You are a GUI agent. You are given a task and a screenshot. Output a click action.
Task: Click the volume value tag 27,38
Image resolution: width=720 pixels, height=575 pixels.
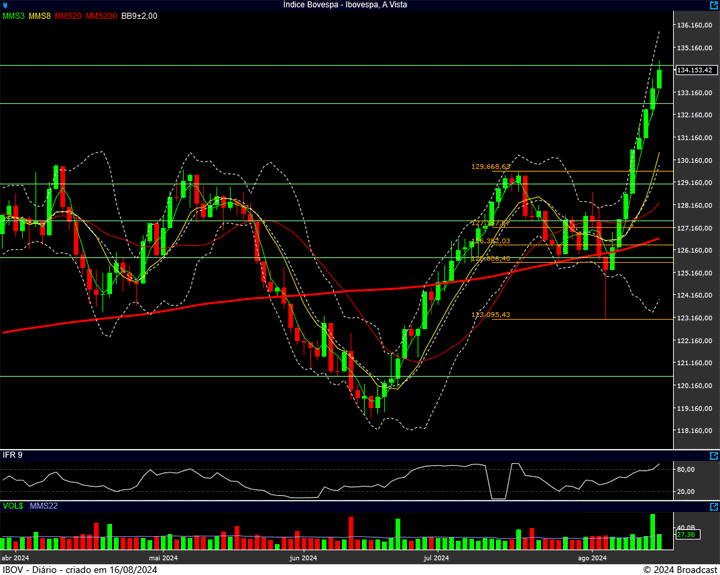686,534
